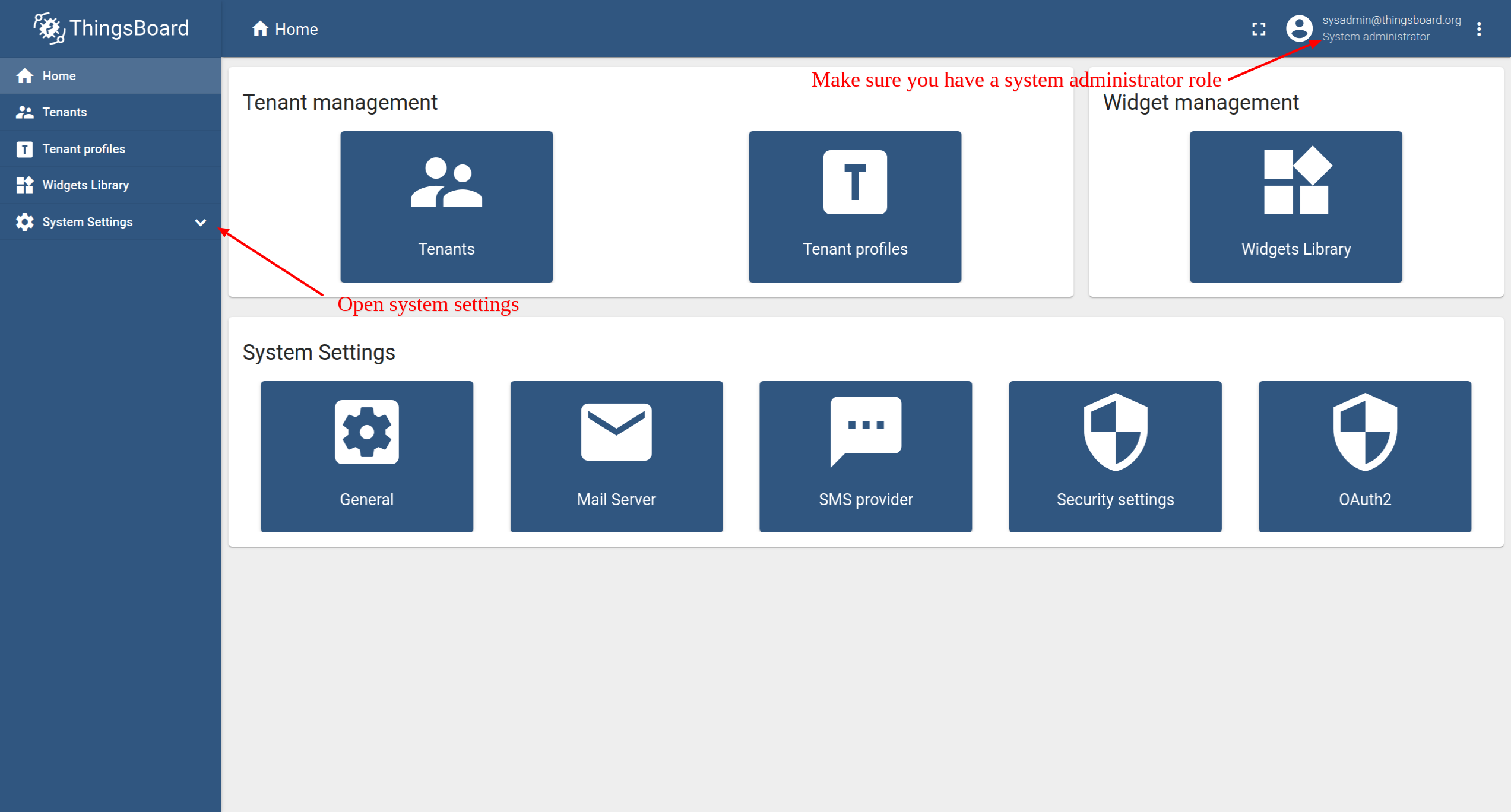The image size is (1511, 812).
Task: Select Tenants in the sidebar
Action: click(x=64, y=112)
